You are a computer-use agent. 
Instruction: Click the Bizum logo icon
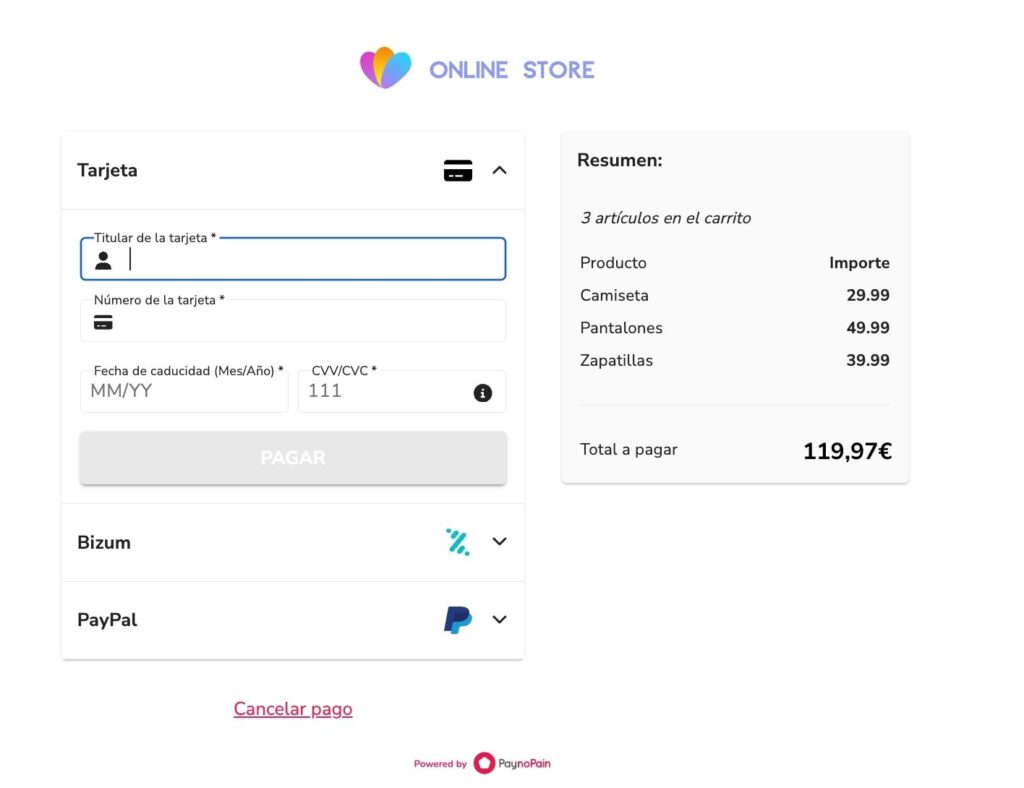[457, 542]
